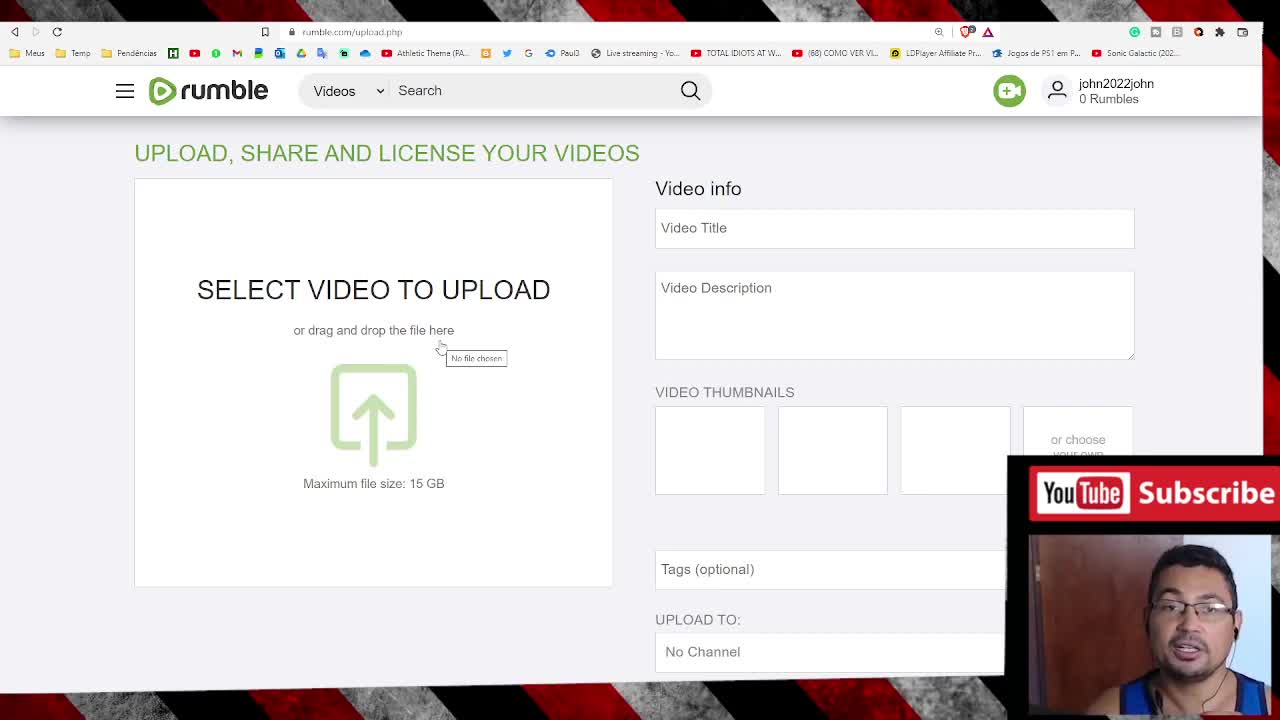
Task: Open the Brave wallet icon
Action: [x=1242, y=32]
